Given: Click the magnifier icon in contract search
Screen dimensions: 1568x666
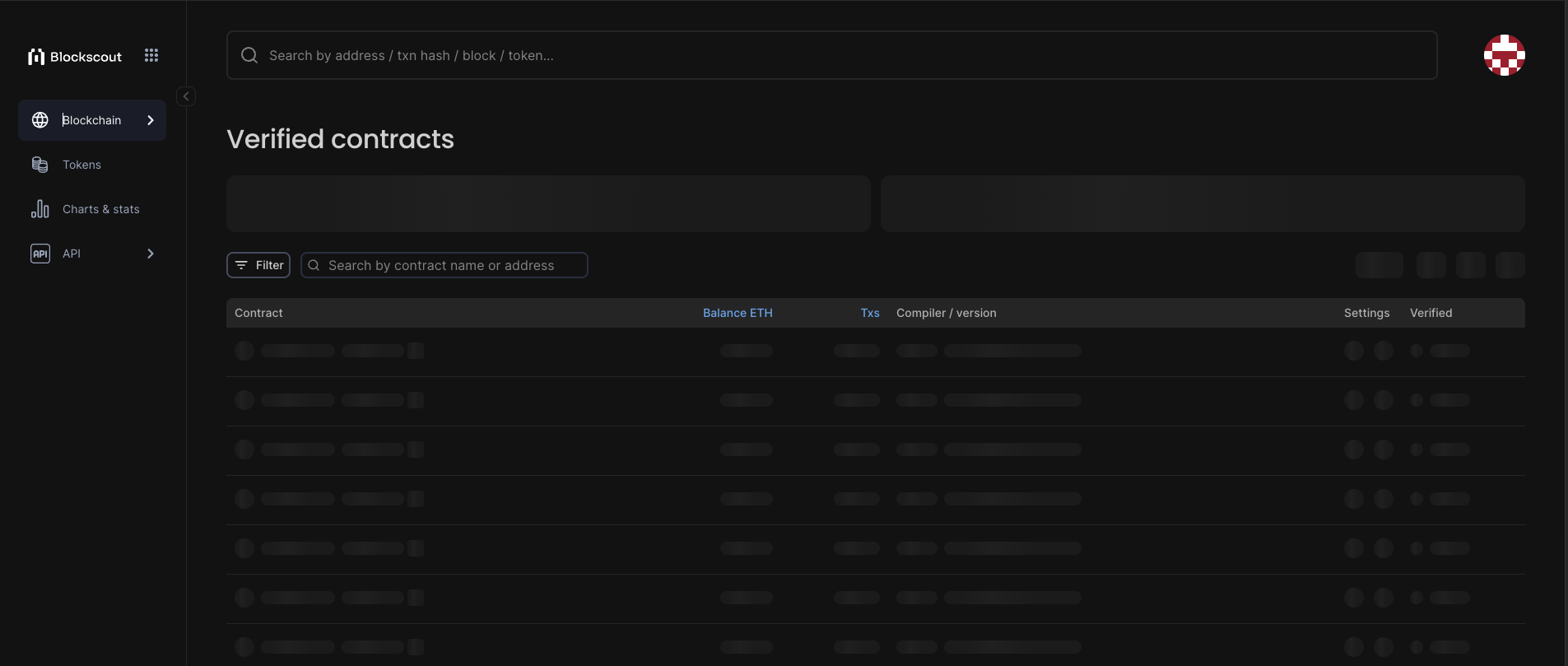Looking at the screenshot, I should [x=314, y=265].
